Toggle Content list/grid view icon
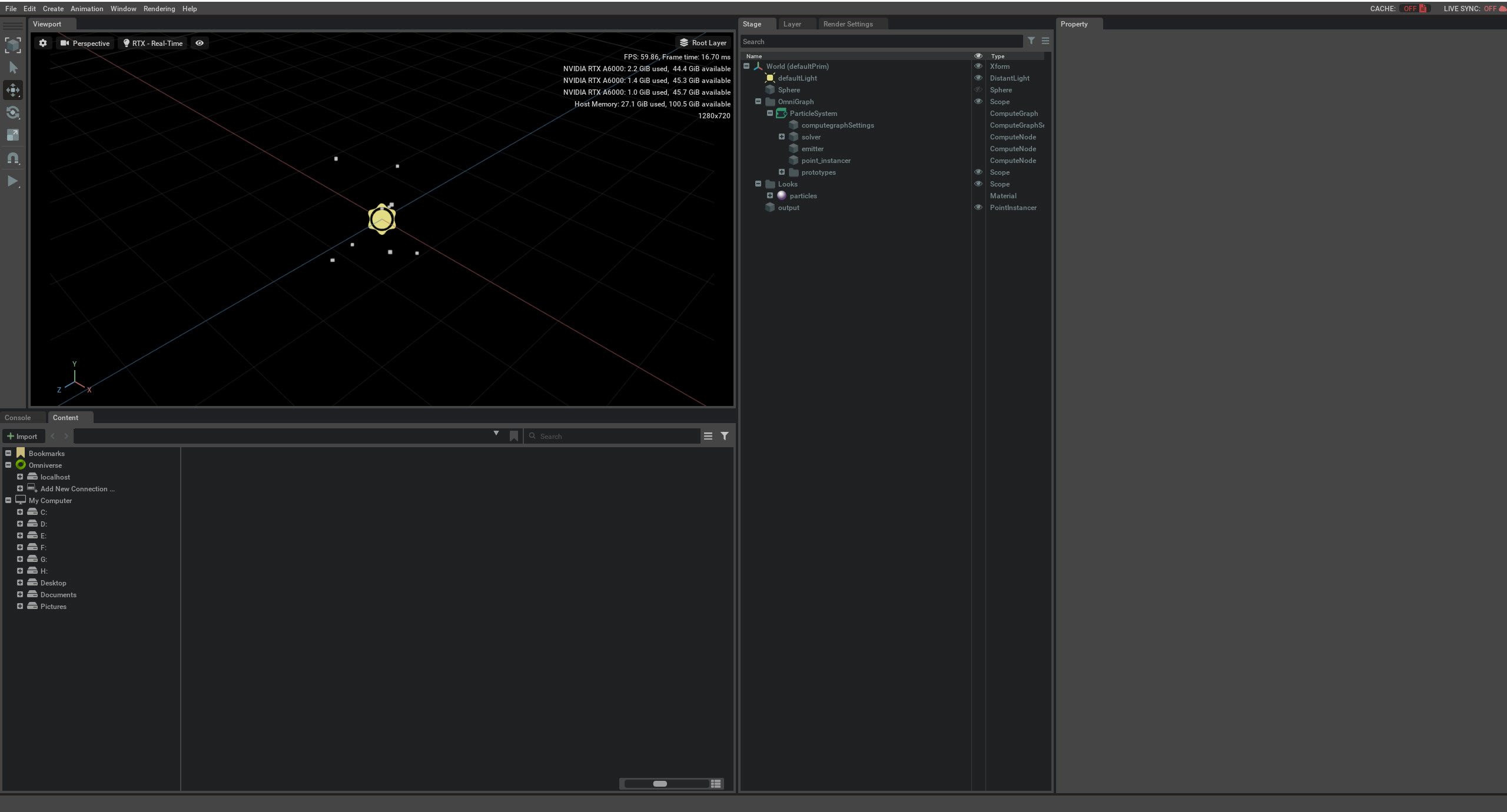 click(x=716, y=784)
